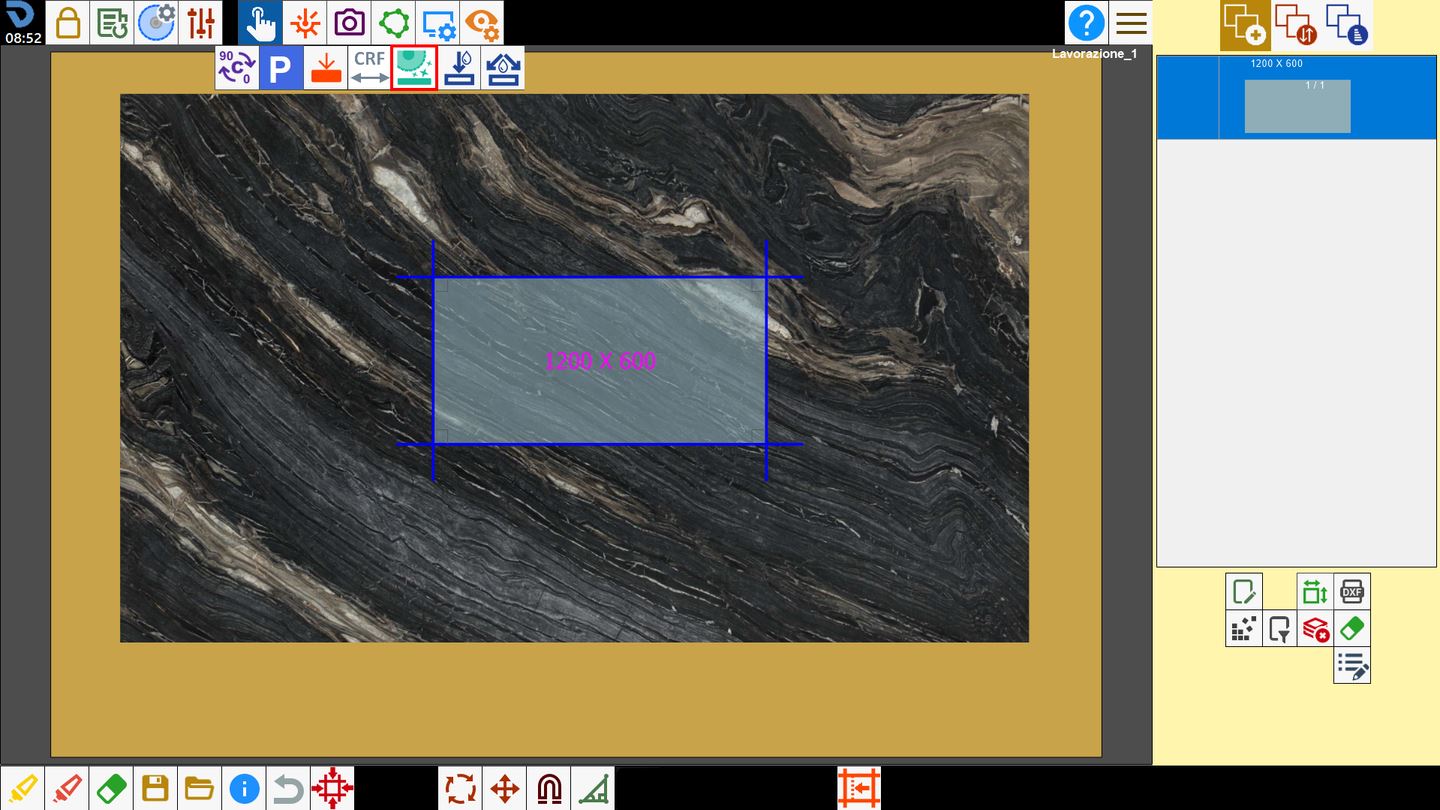Click the red delete stack icon
Viewport: 1440px width, 810px height.
pos(1315,628)
